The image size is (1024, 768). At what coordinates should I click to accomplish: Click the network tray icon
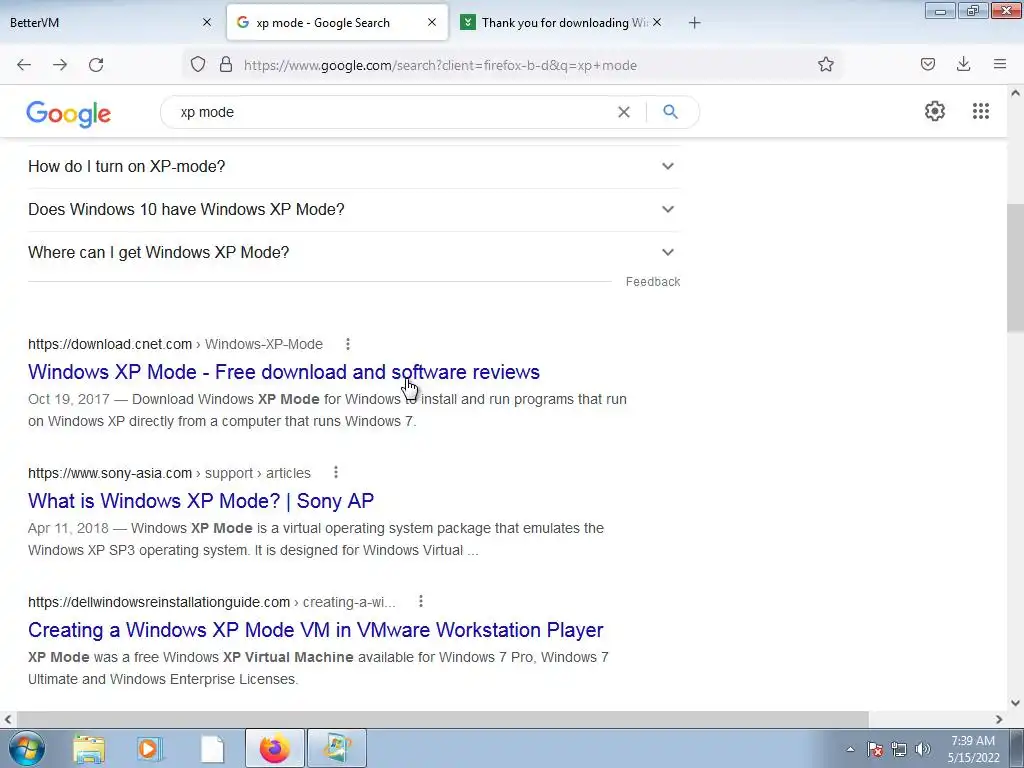pos(899,749)
